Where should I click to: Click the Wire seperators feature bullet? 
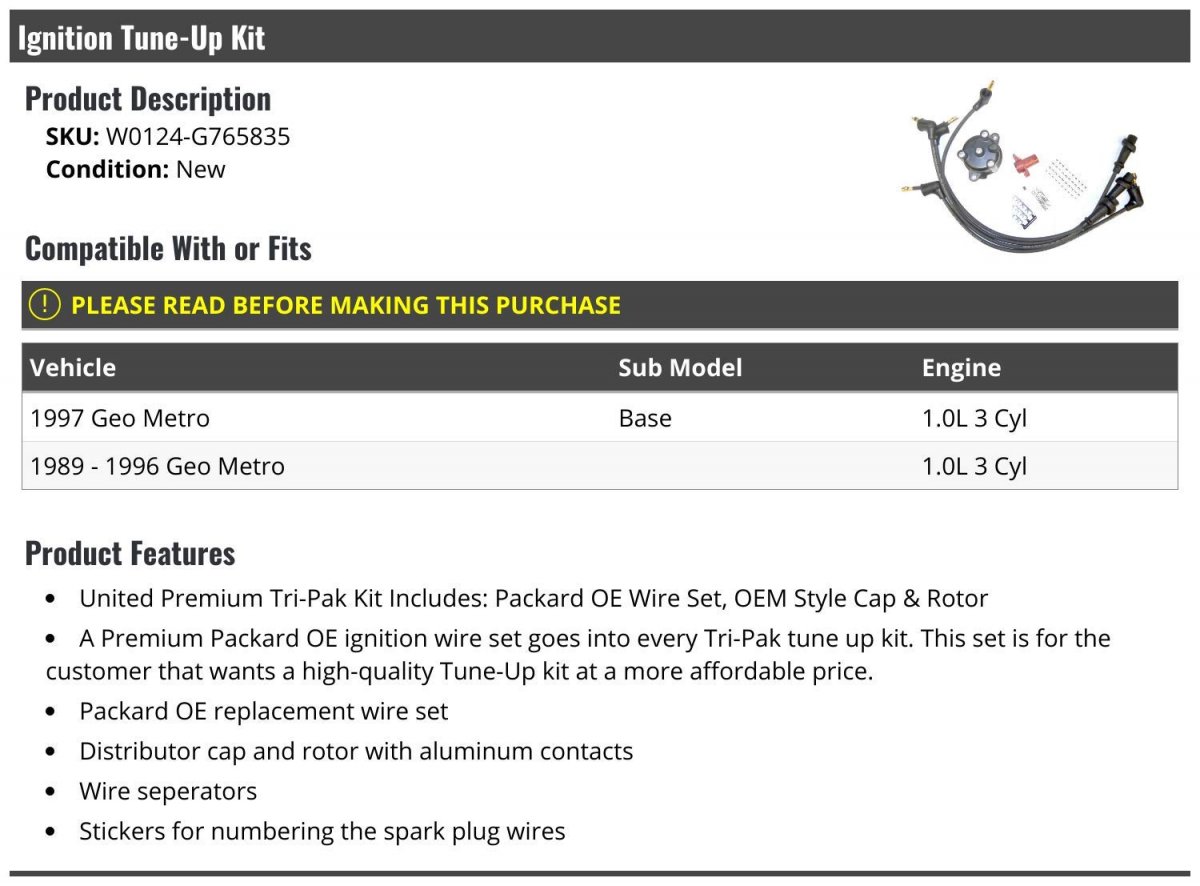click(168, 791)
